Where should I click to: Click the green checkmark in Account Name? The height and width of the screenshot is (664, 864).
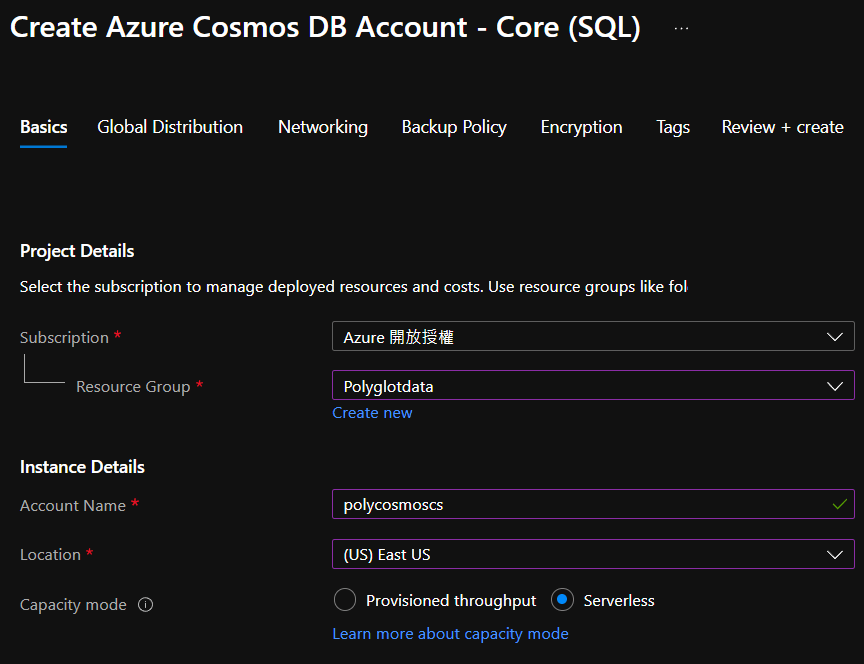click(839, 505)
